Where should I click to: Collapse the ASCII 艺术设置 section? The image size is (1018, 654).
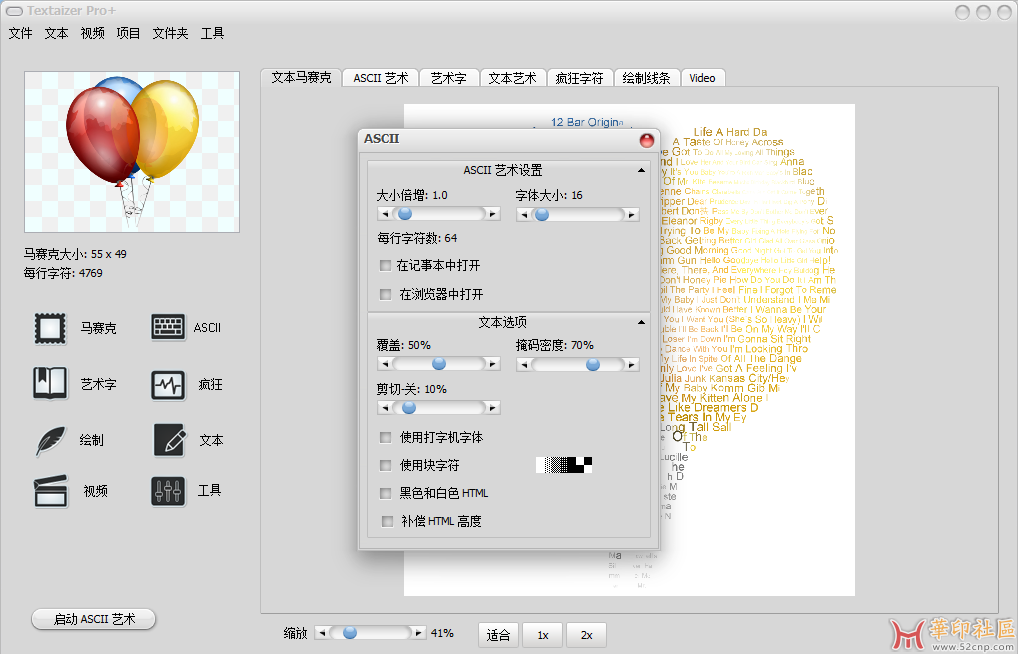[641, 171]
